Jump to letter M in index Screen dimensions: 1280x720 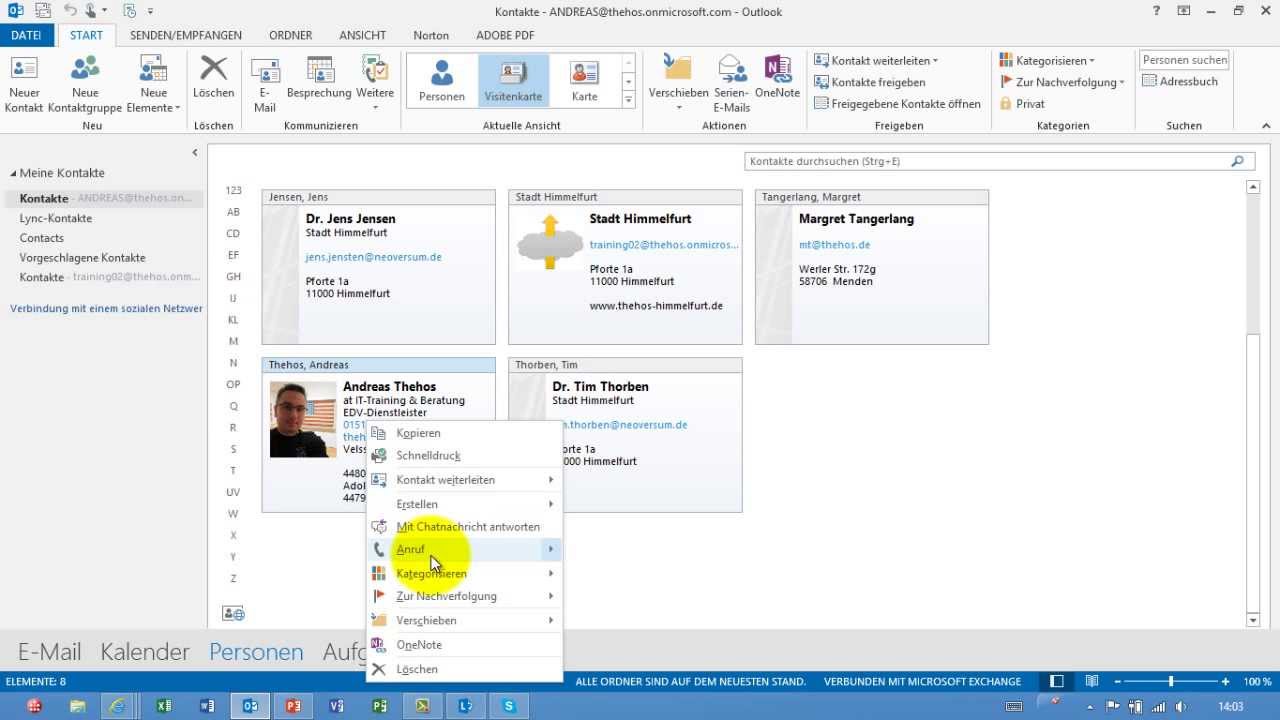pos(233,341)
